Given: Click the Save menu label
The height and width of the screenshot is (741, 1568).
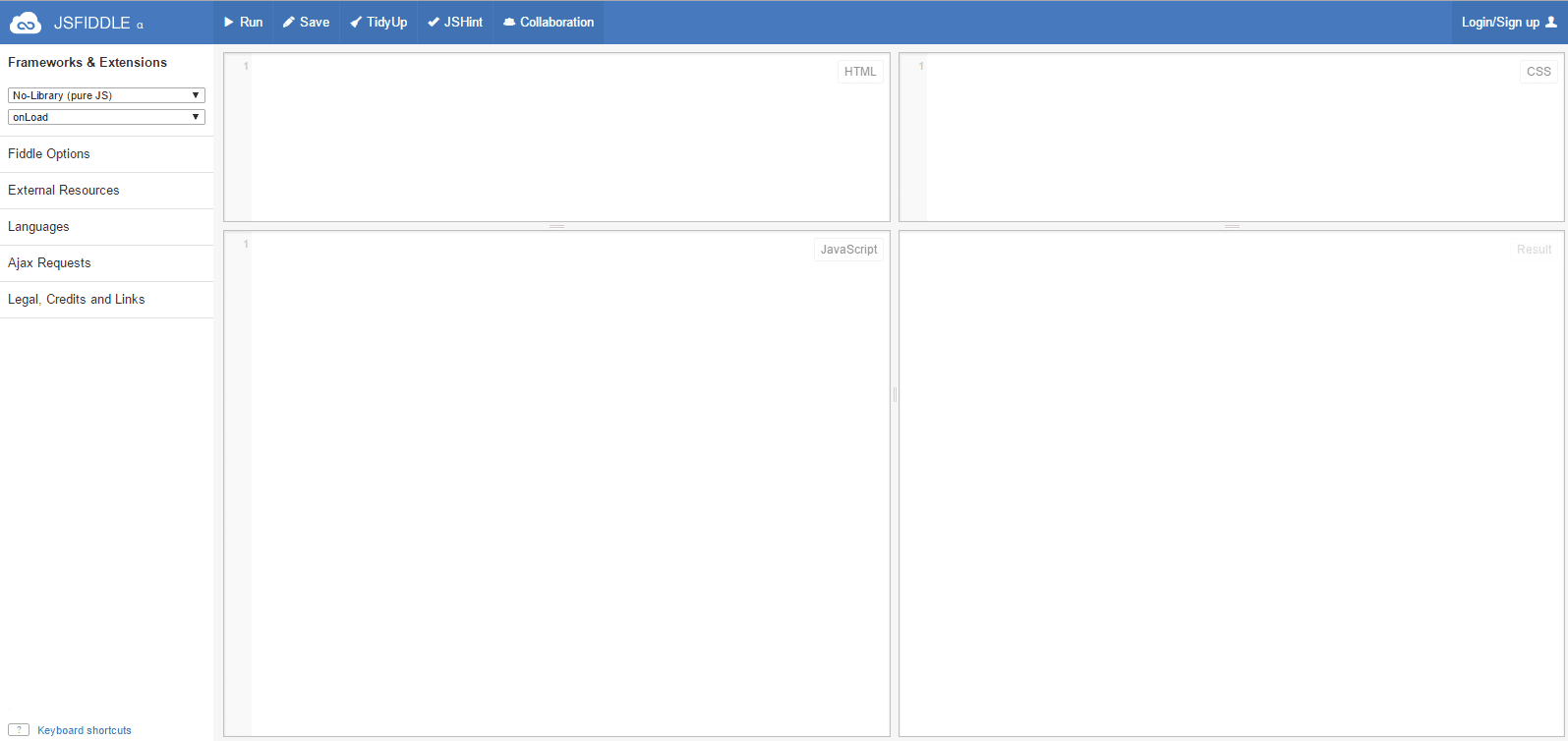Looking at the screenshot, I should coord(315,22).
